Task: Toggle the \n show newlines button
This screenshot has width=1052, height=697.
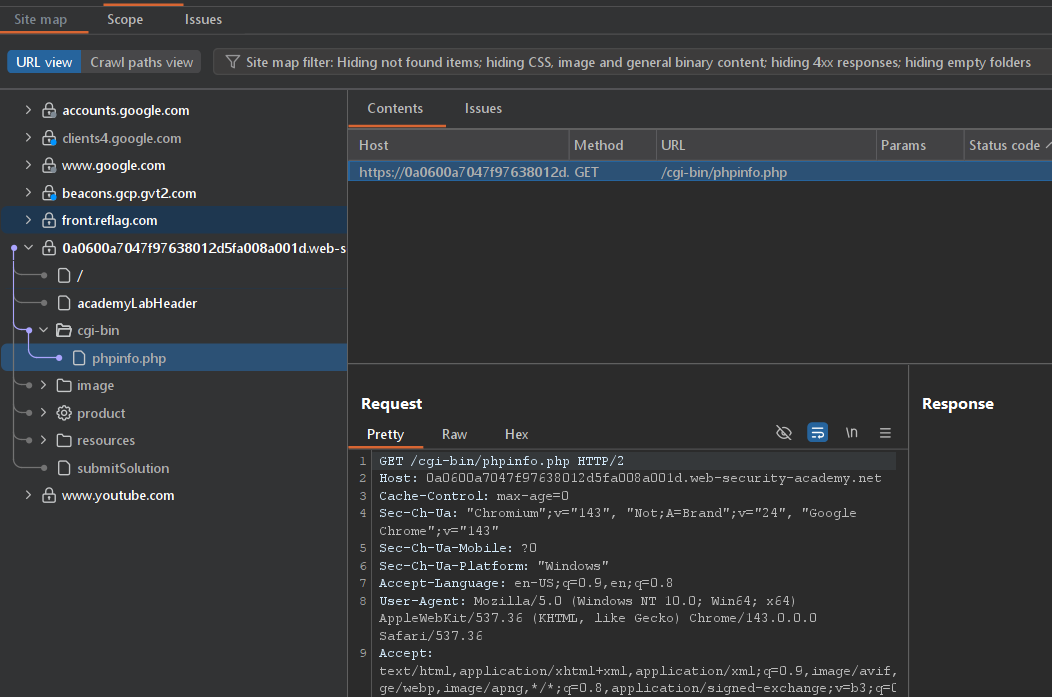Action: point(852,433)
